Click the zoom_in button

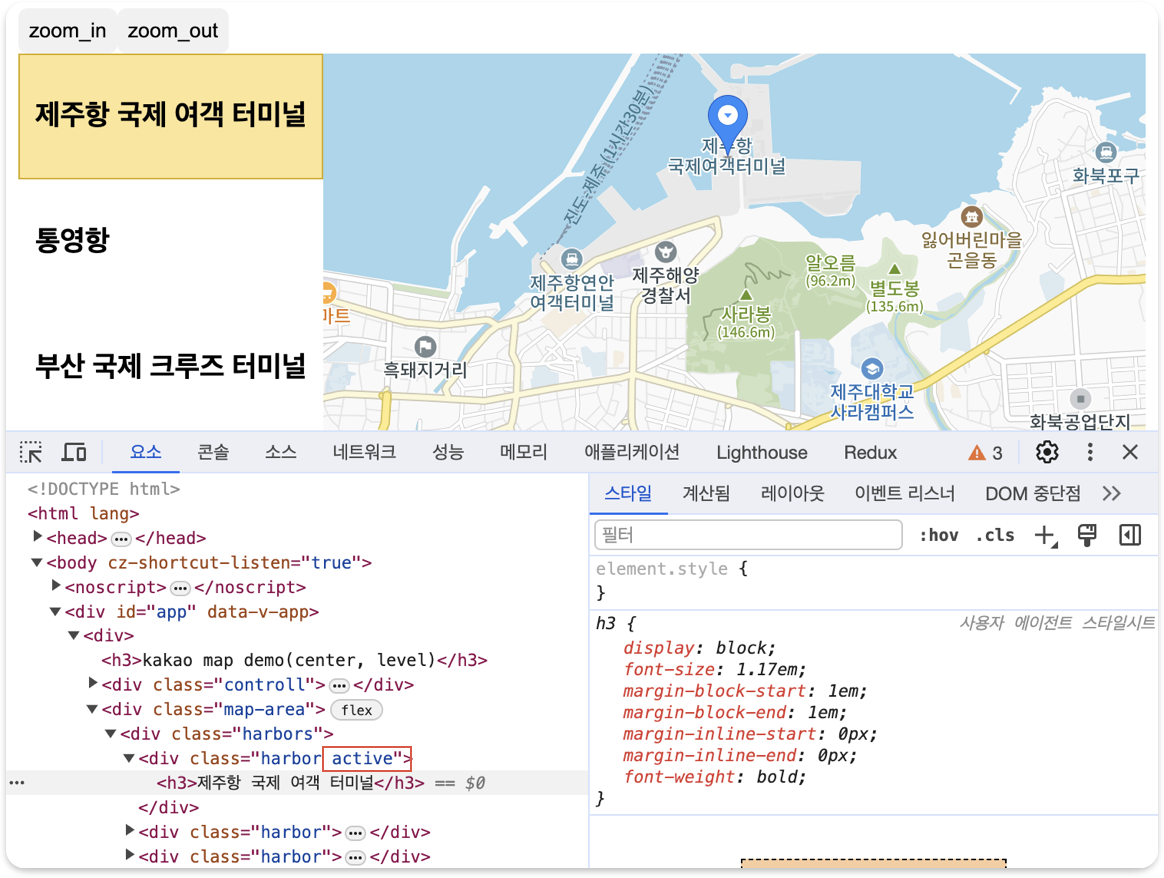point(68,30)
